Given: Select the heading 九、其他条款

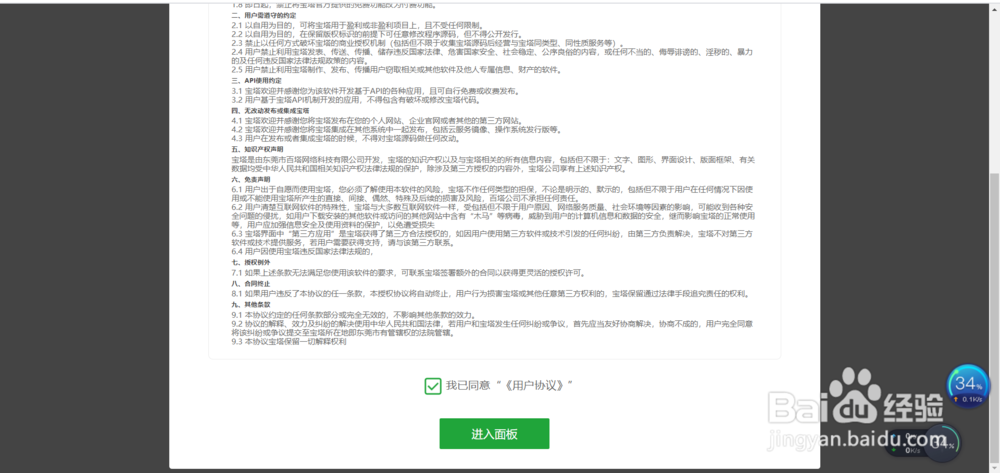Looking at the screenshot, I should [x=251, y=304].
